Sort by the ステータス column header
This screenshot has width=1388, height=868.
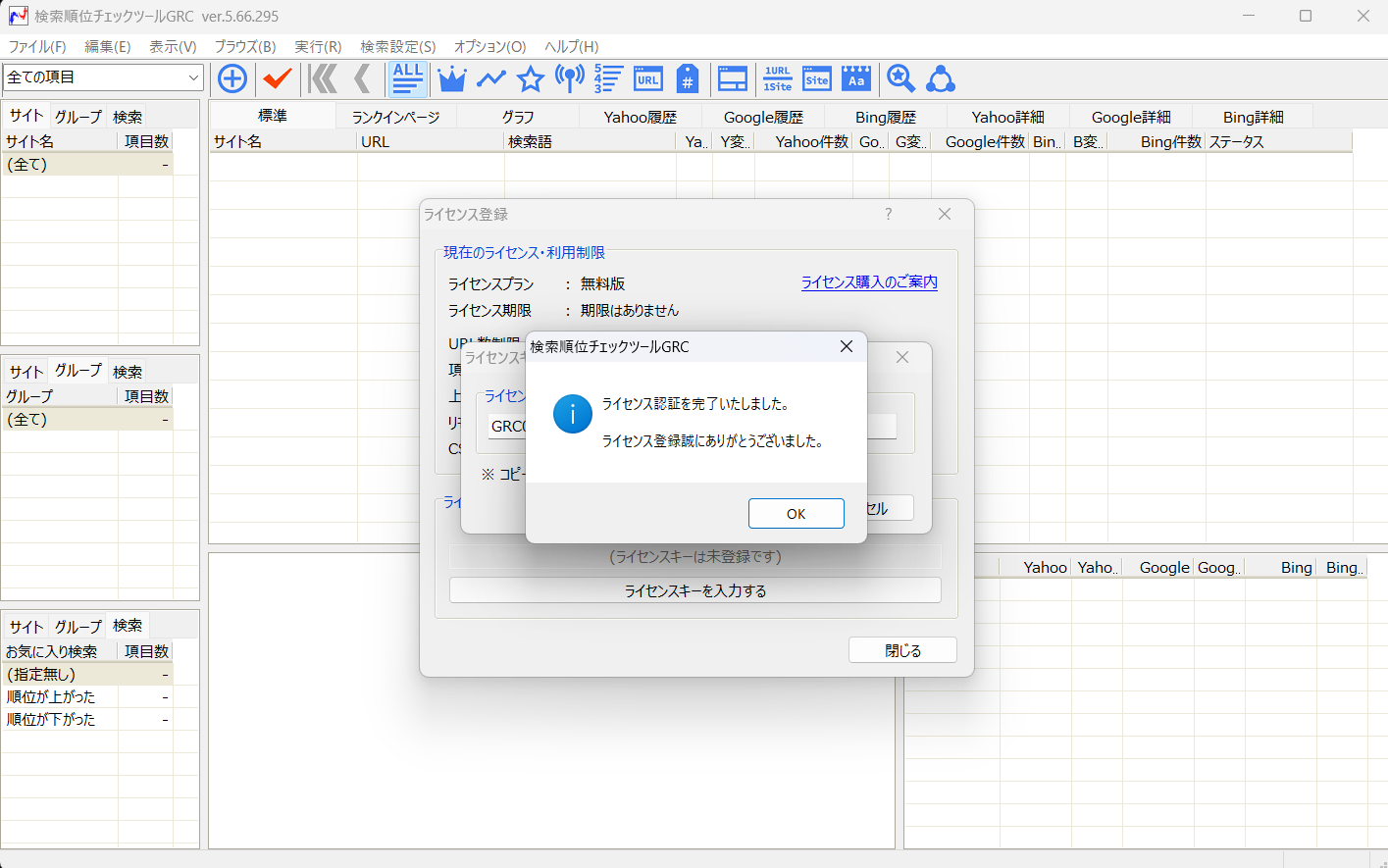pos(1278,141)
